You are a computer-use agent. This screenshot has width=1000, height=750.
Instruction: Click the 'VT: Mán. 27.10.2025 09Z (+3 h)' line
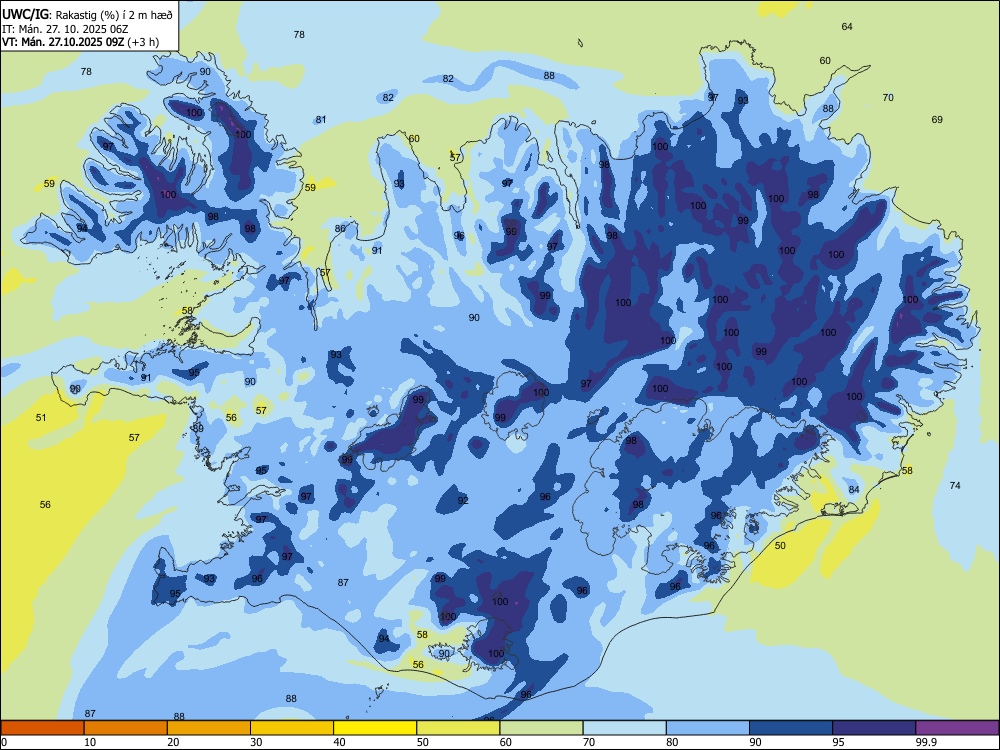point(80,42)
